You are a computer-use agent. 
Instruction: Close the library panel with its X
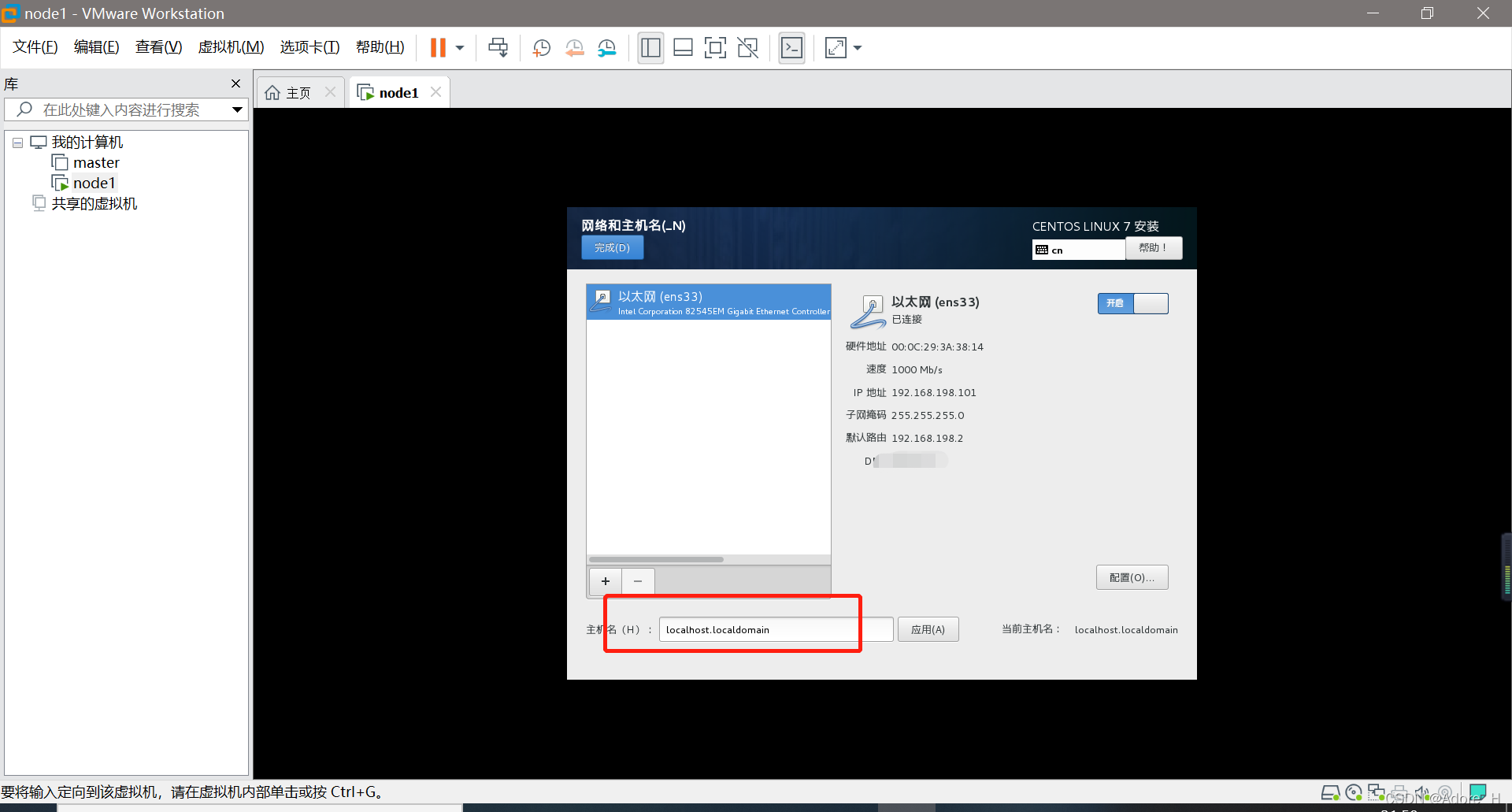tap(235, 83)
